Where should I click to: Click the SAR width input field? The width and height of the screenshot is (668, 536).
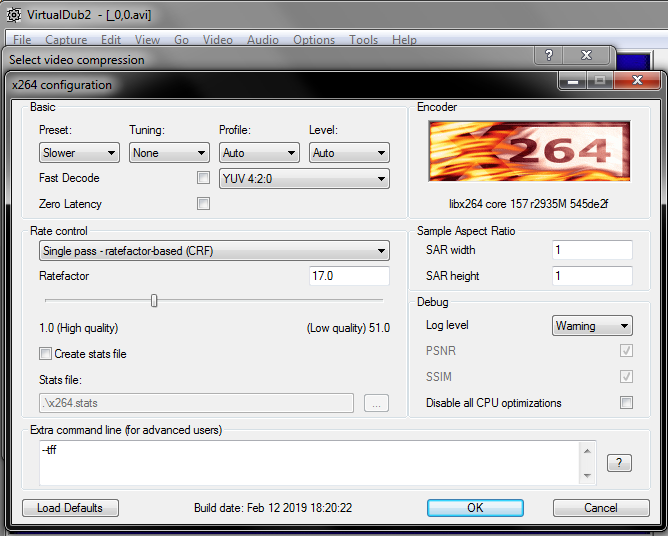point(592,250)
